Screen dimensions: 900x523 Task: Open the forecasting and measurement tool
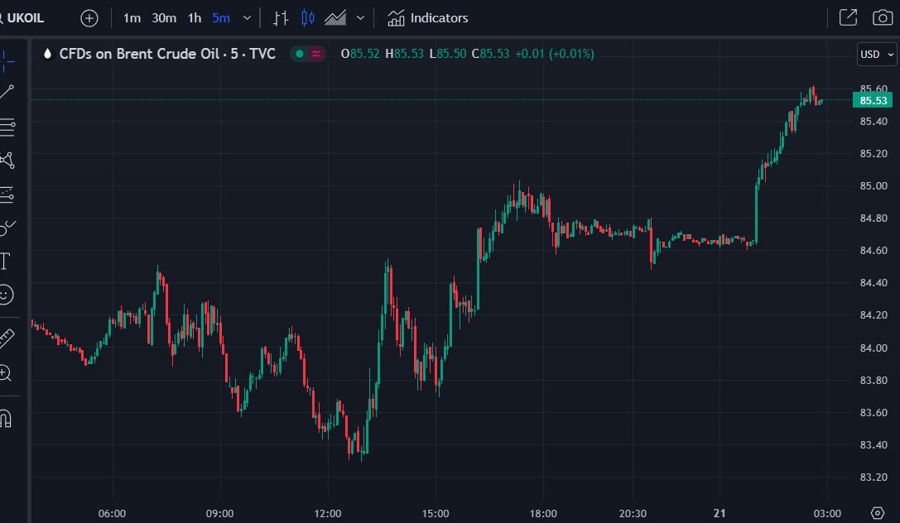pos(7,195)
